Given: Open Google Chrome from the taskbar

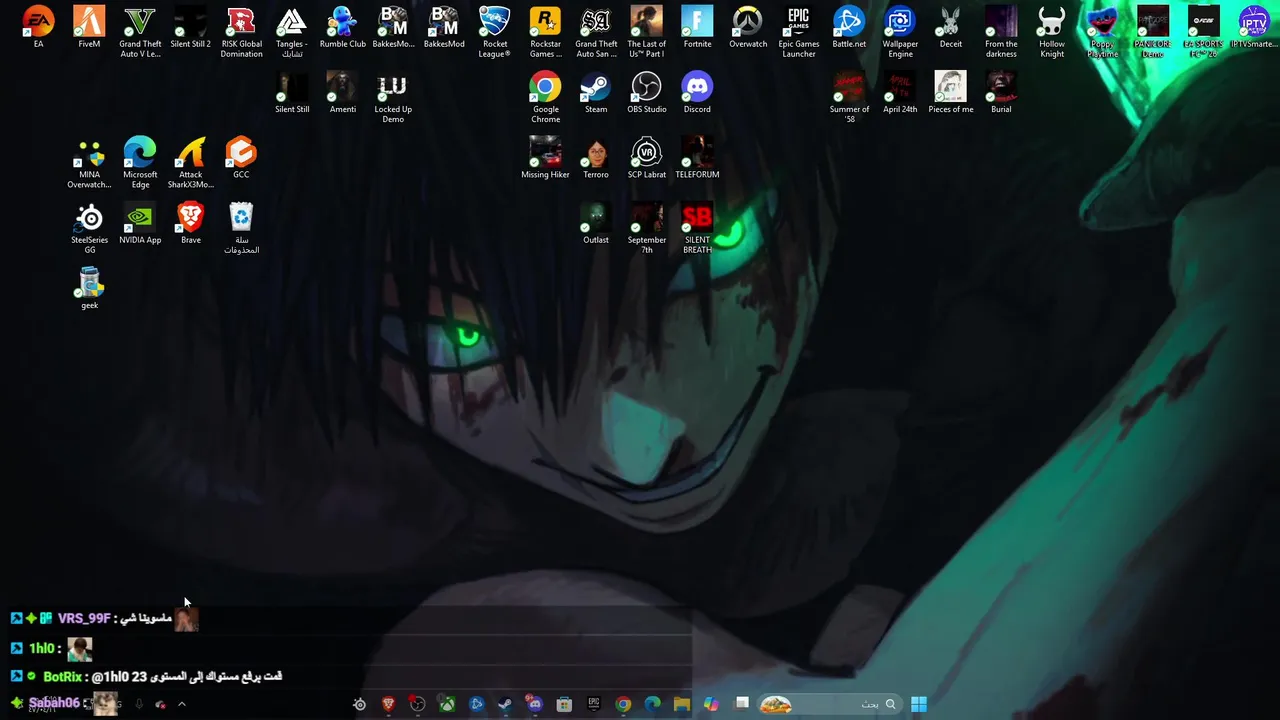Looking at the screenshot, I should [623, 704].
